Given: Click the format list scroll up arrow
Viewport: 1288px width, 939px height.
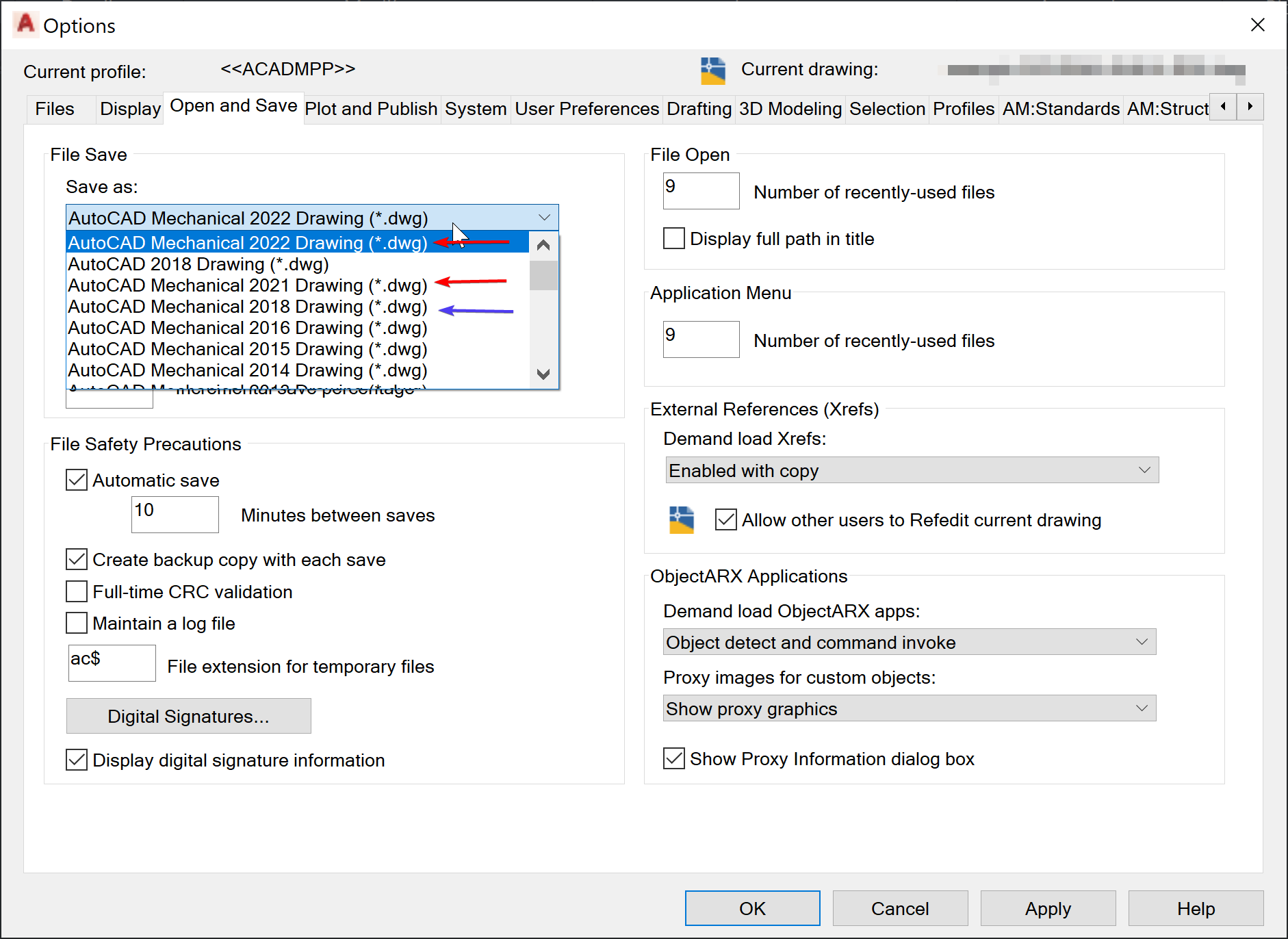Looking at the screenshot, I should click(543, 245).
